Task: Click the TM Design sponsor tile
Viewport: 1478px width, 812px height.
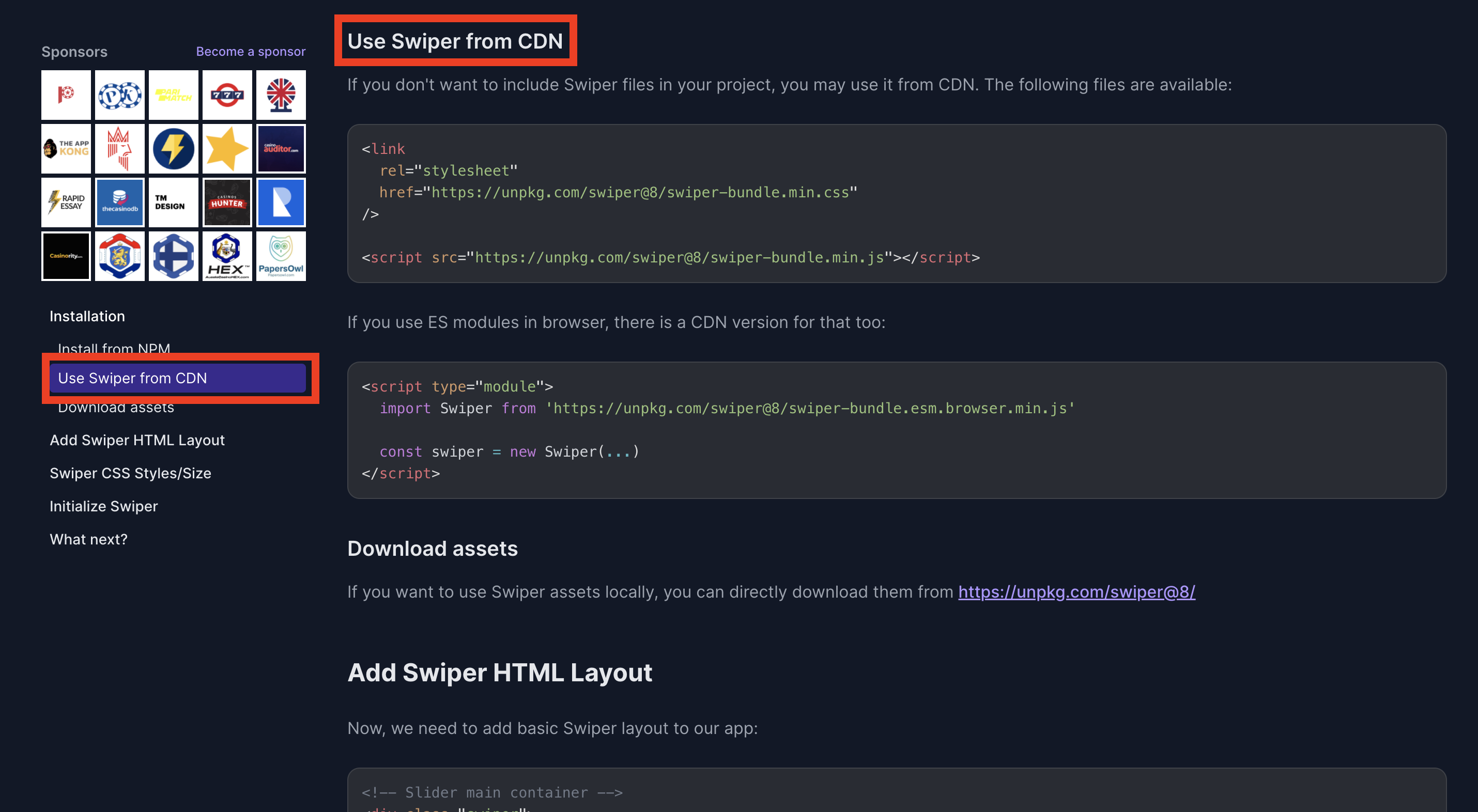Action: point(173,202)
